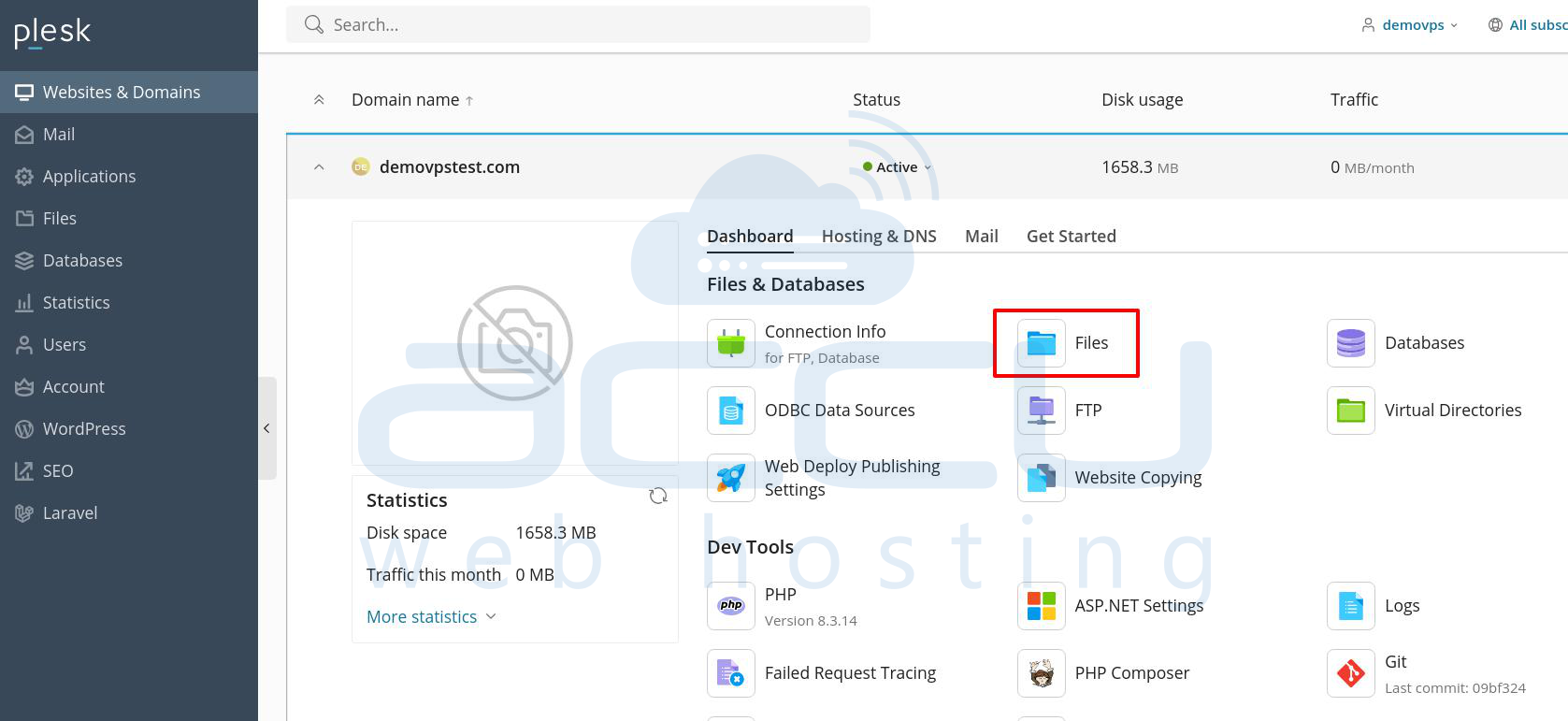Open the Git icon

tap(1351, 673)
